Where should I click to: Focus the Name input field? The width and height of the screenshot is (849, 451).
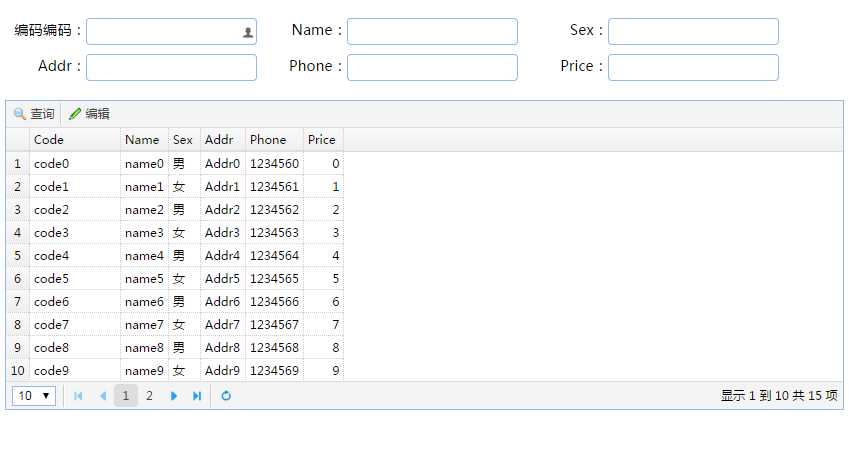432,32
